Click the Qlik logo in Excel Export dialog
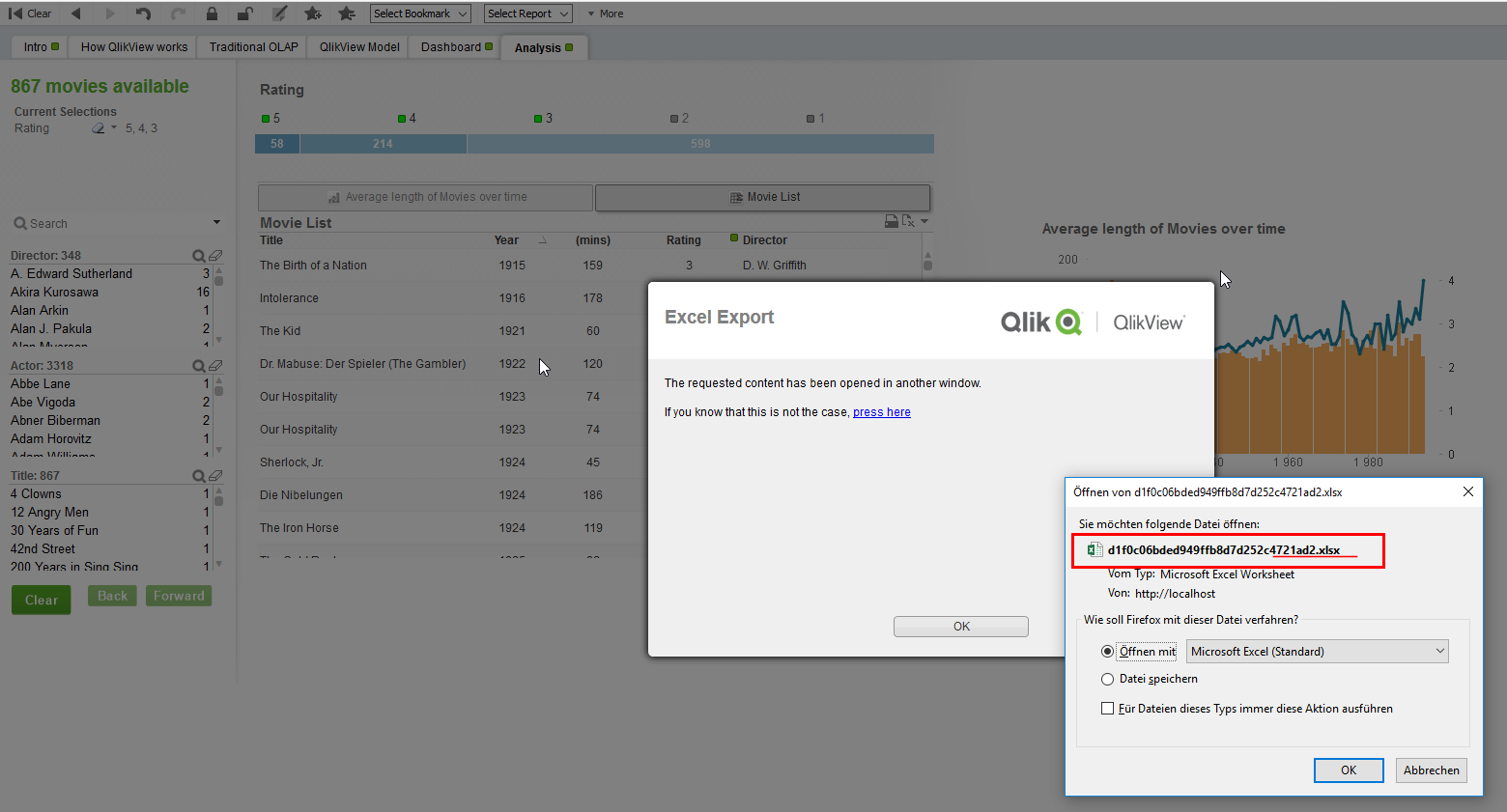The image size is (1507, 812). pos(1041,322)
